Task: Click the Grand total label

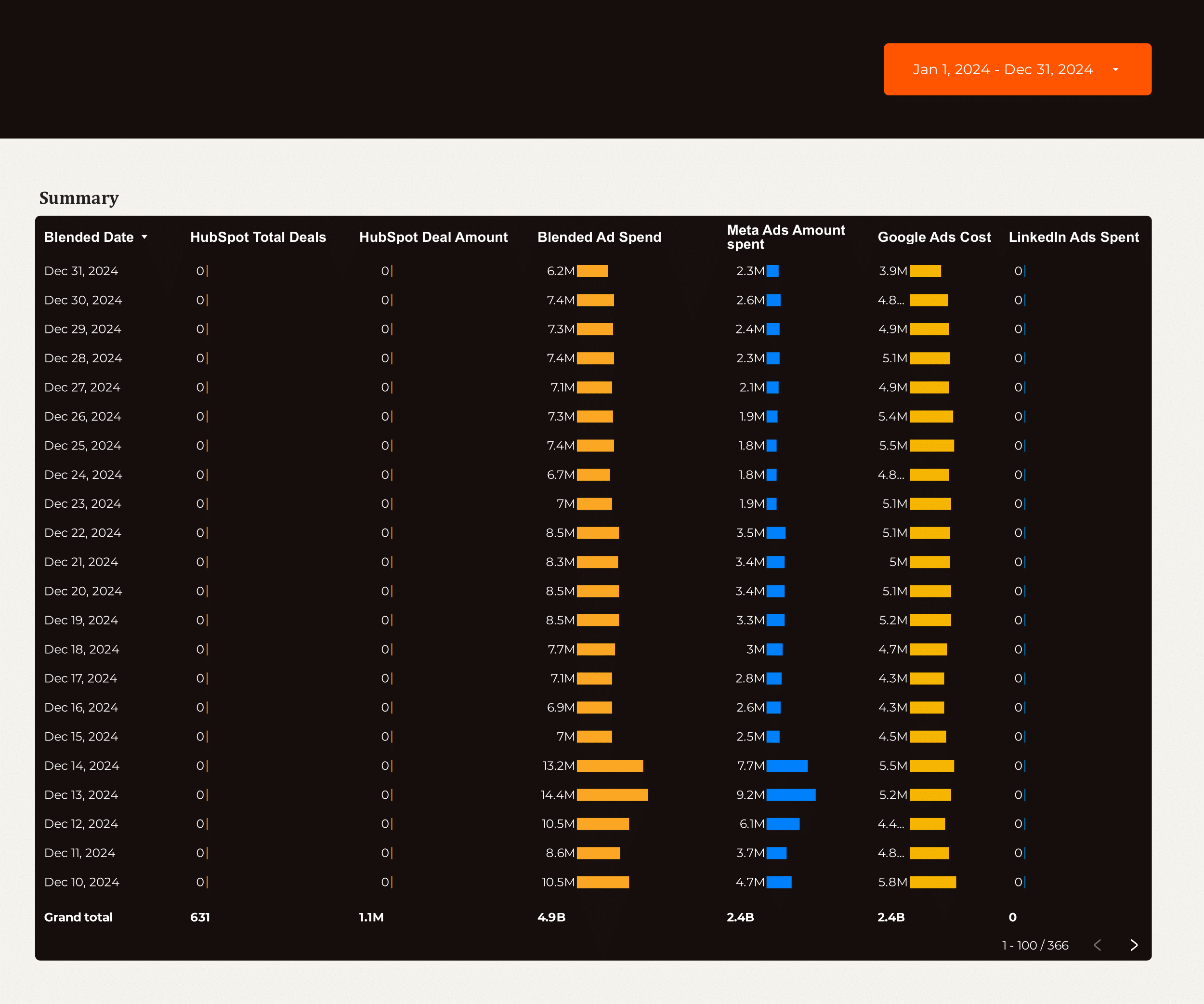Action: pyautogui.click(x=78, y=917)
